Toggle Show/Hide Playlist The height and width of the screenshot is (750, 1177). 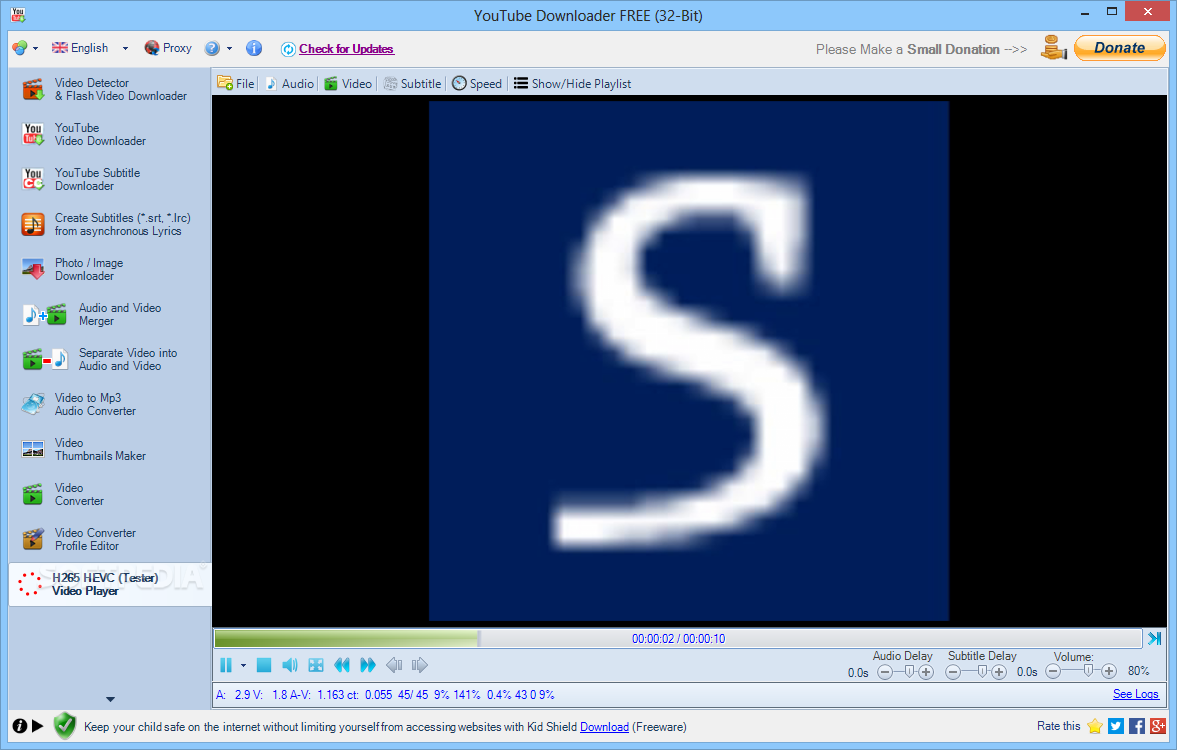[x=573, y=83]
